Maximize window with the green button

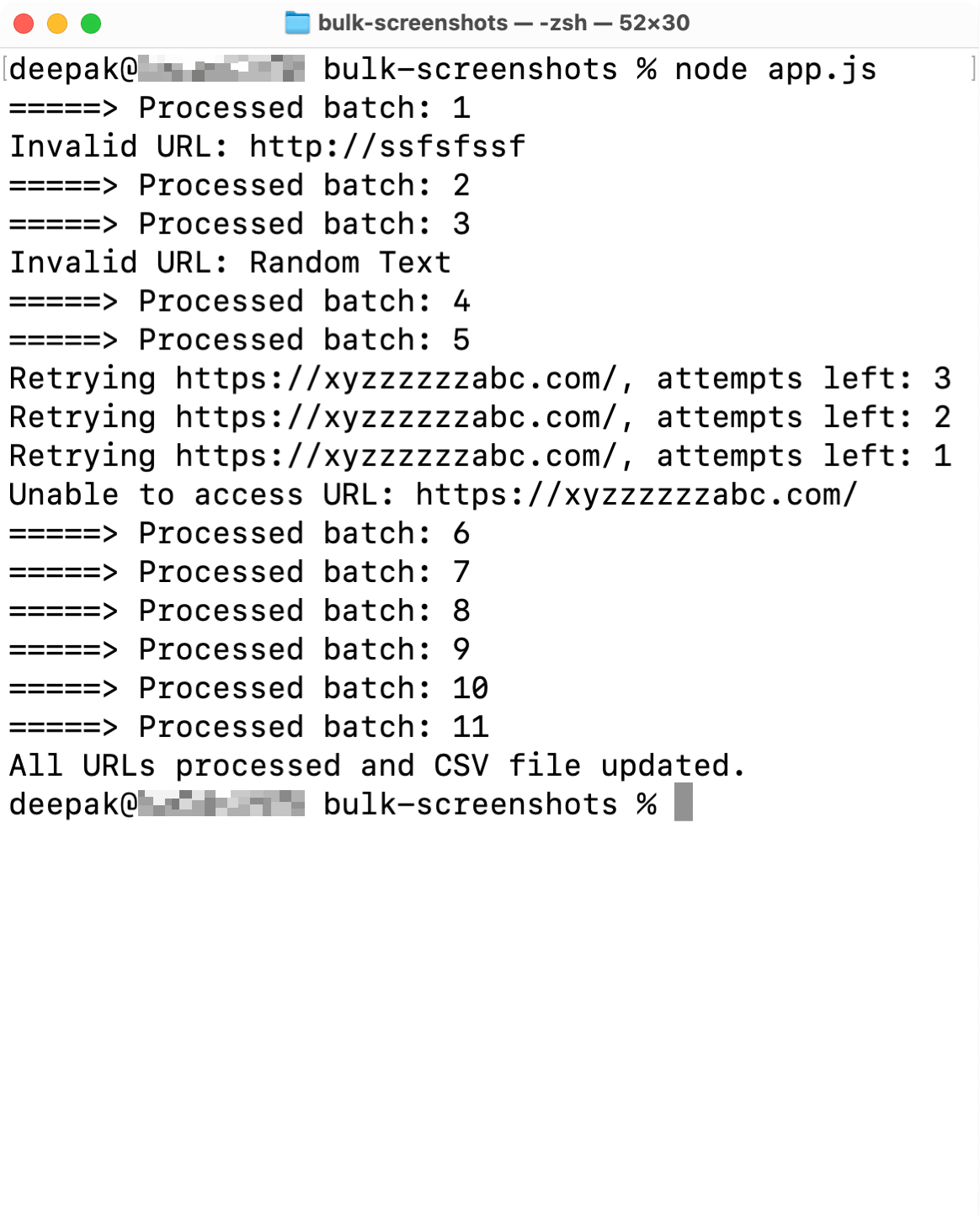click(91, 24)
